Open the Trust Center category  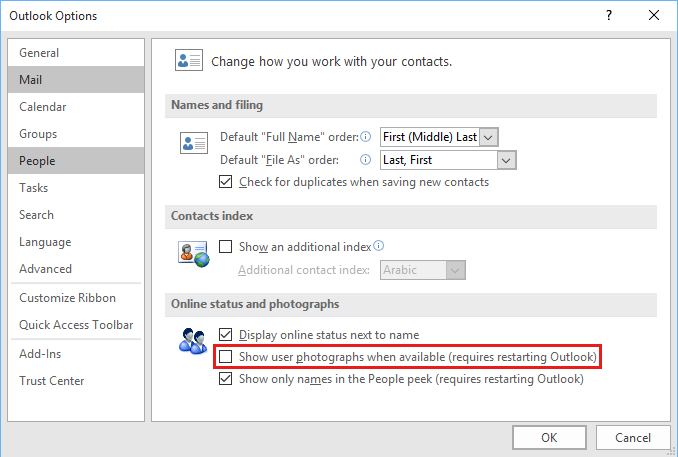point(76,380)
